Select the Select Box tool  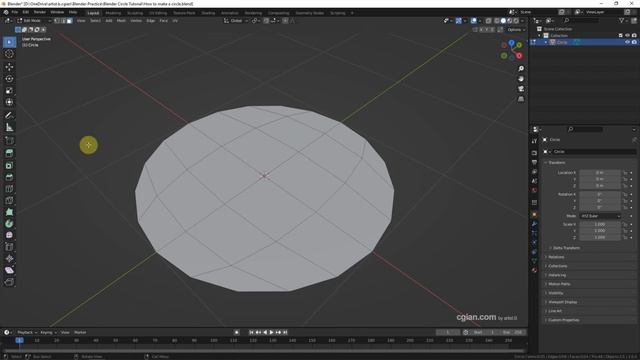9,42
